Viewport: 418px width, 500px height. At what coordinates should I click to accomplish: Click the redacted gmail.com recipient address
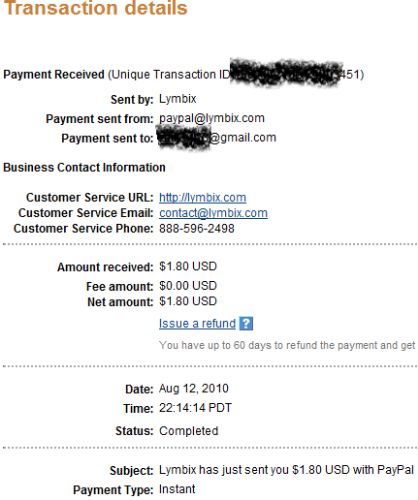[217, 138]
